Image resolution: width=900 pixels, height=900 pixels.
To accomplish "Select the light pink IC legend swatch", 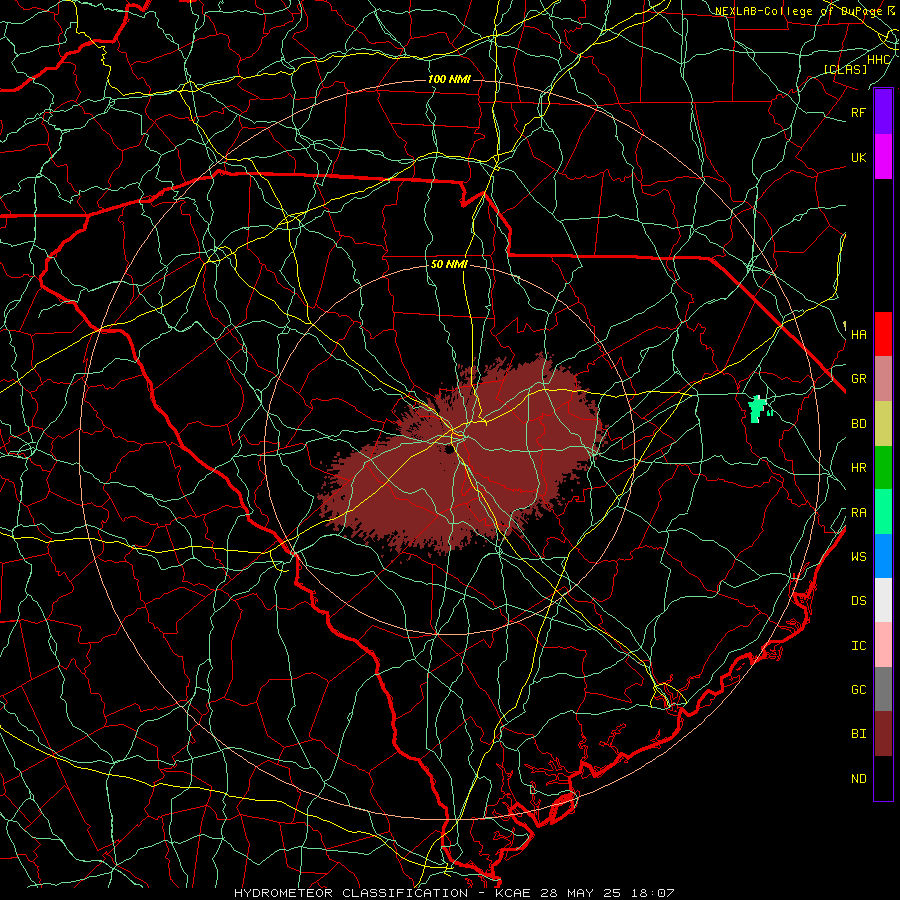I will point(883,645).
